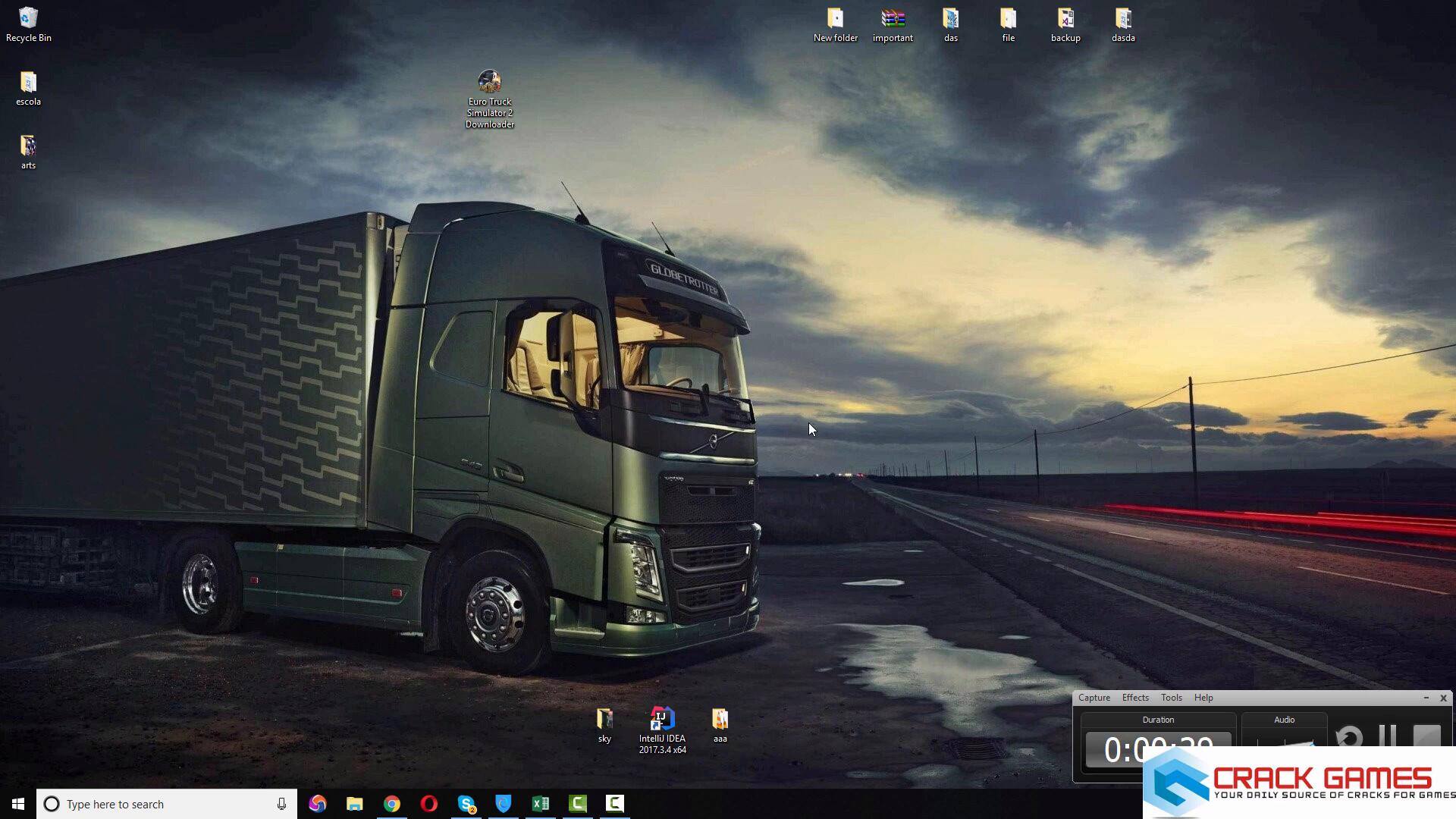The height and width of the screenshot is (819, 1456).
Task: Select IntelliJ IDEA 2017.3.4 shortcut
Action: (x=662, y=719)
